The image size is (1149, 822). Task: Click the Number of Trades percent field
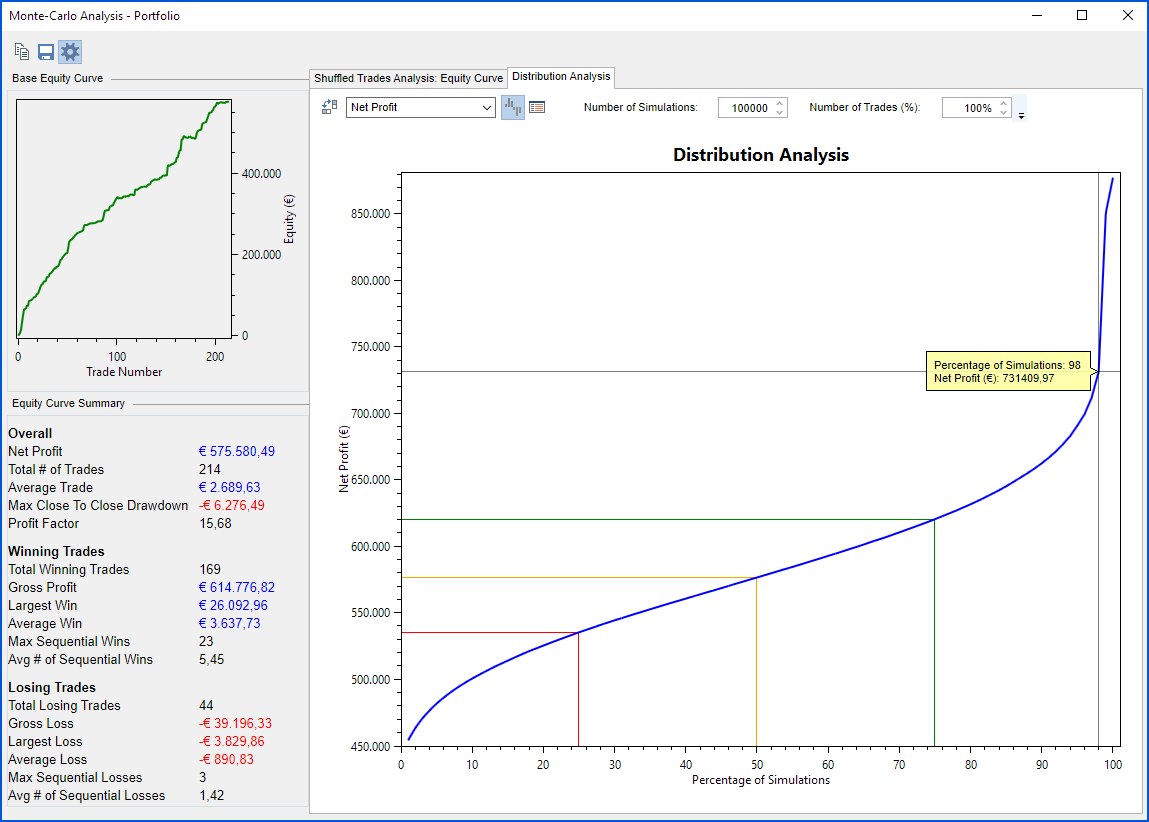click(968, 108)
